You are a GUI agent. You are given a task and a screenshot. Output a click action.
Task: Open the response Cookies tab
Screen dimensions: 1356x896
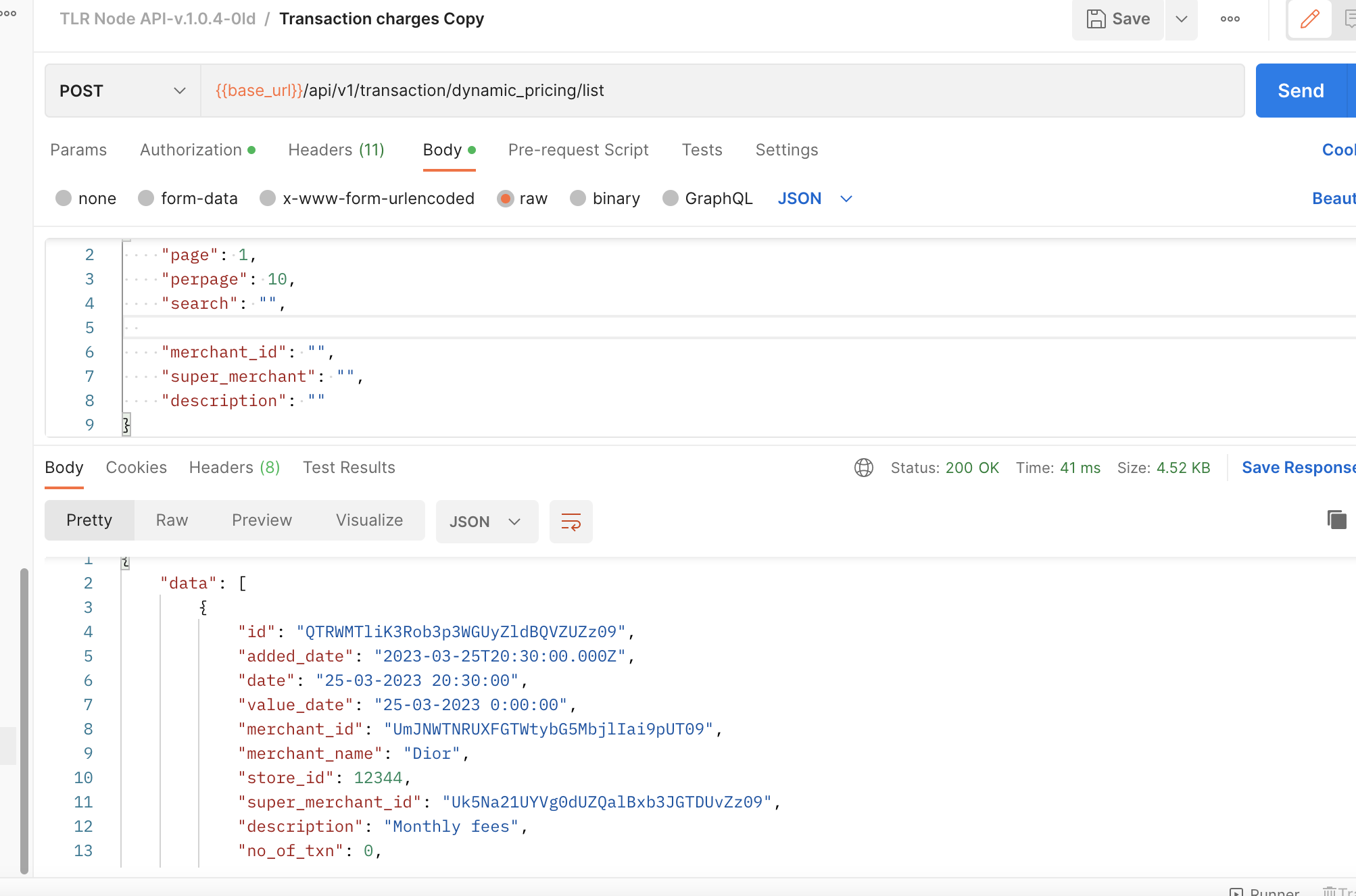pyautogui.click(x=137, y=468)
